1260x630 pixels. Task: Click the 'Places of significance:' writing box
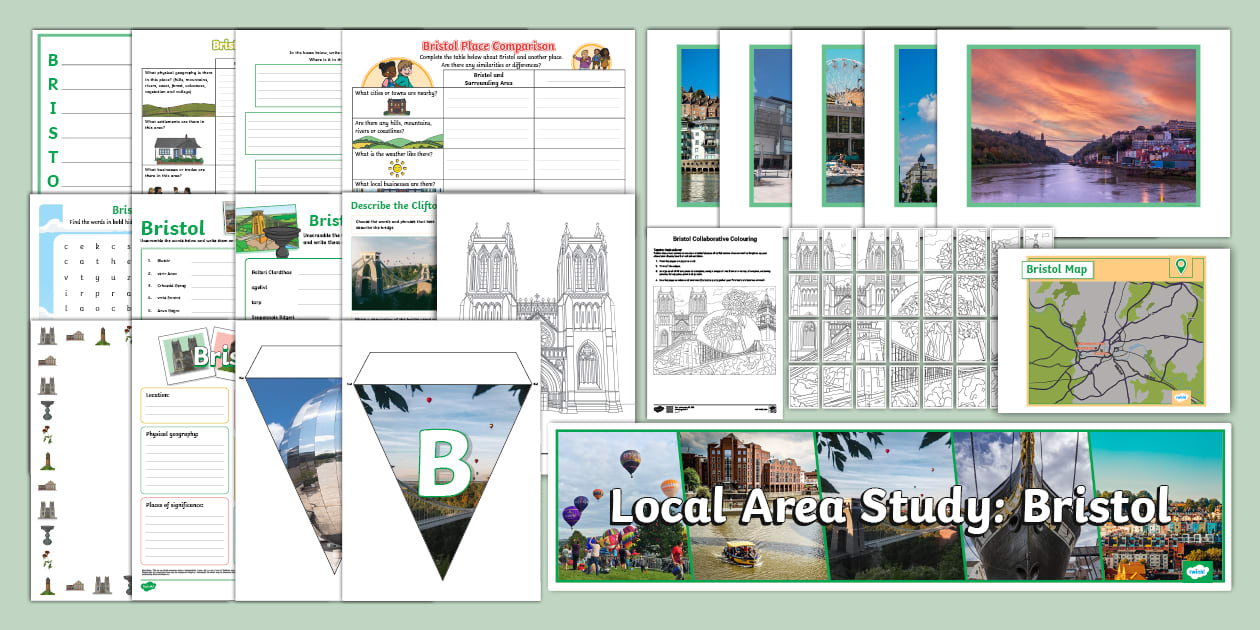coord(185,532)
